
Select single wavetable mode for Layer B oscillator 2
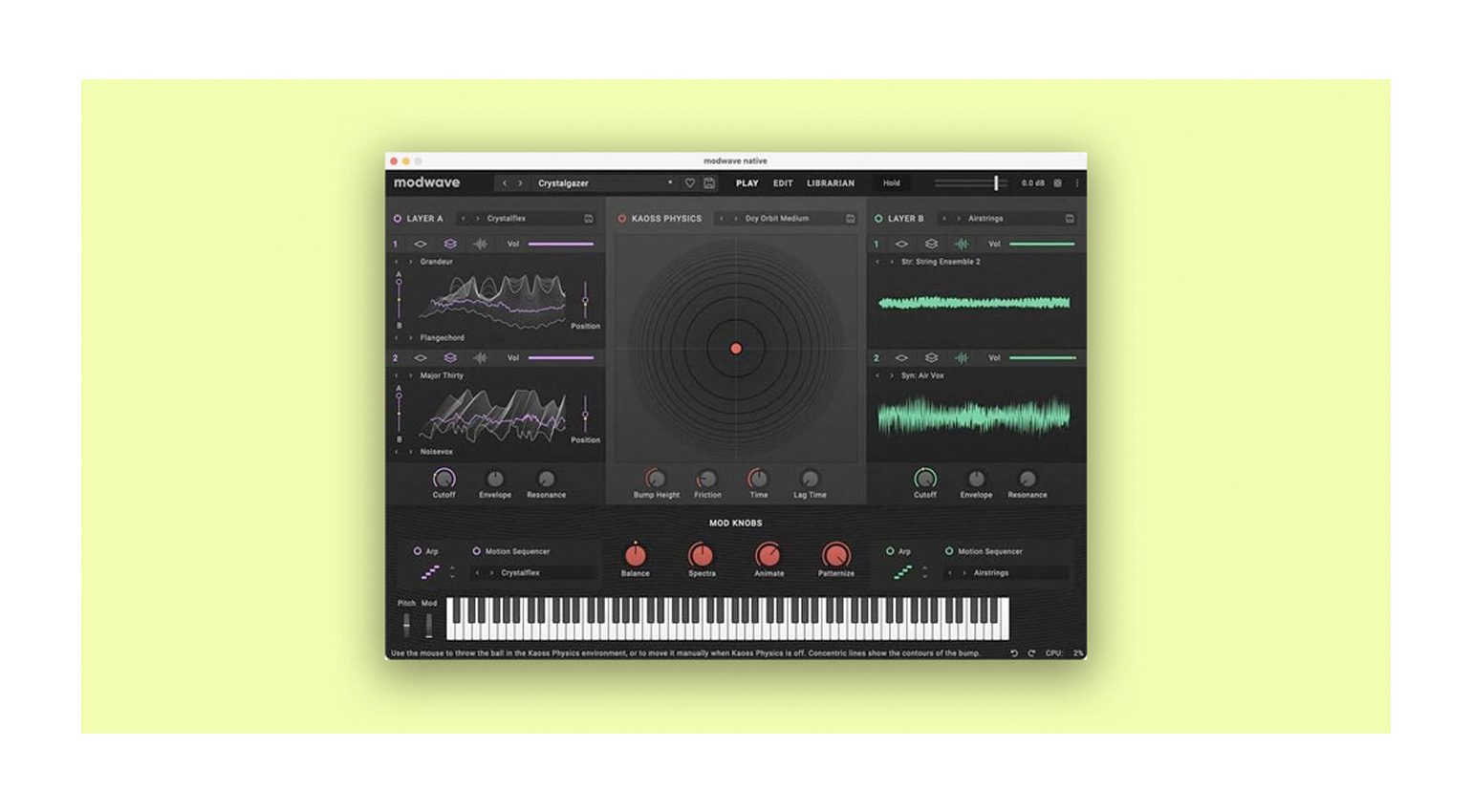(x=901, y=358)
